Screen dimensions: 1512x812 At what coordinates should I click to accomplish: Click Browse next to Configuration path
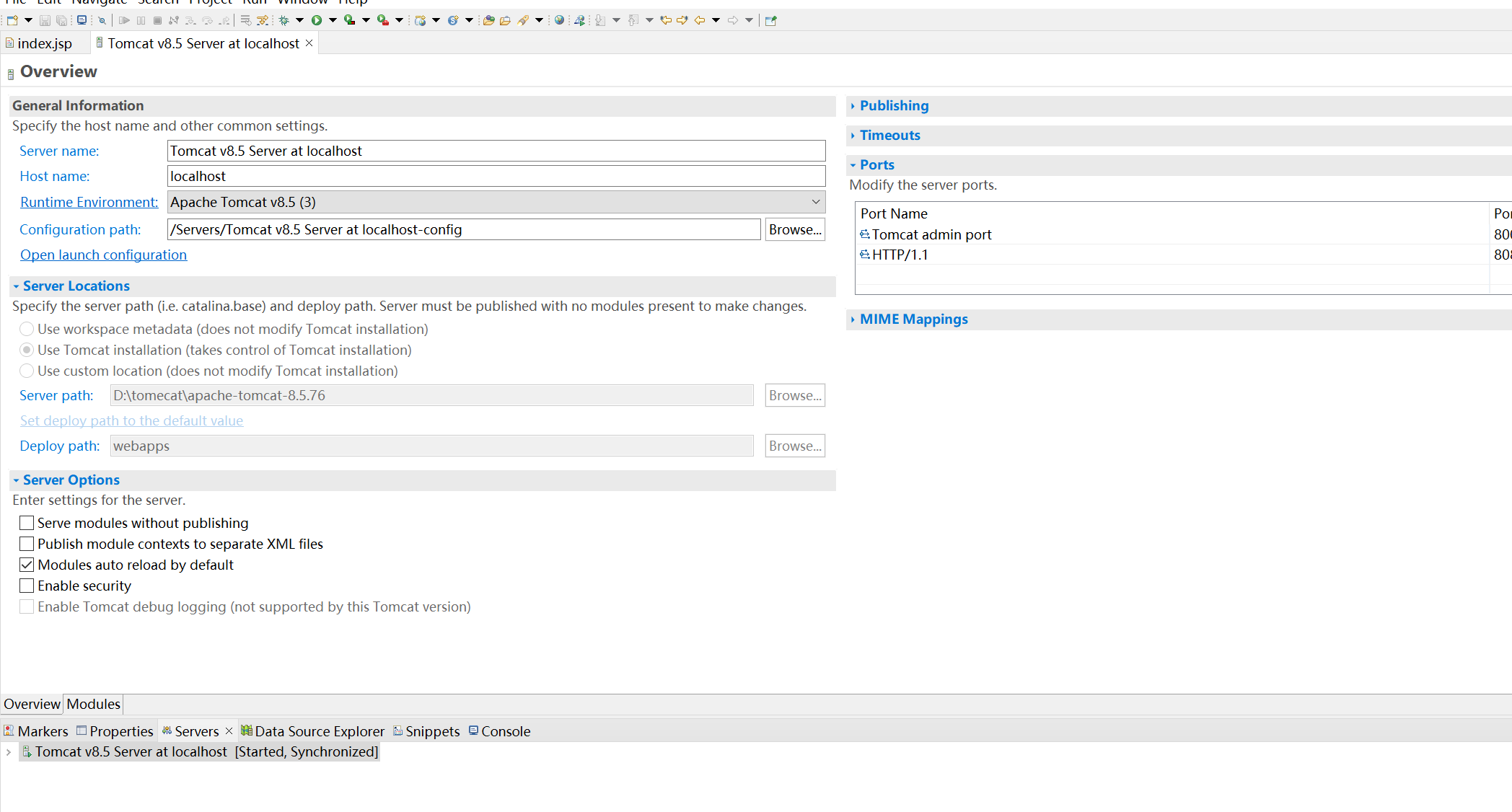click(794, 229)
